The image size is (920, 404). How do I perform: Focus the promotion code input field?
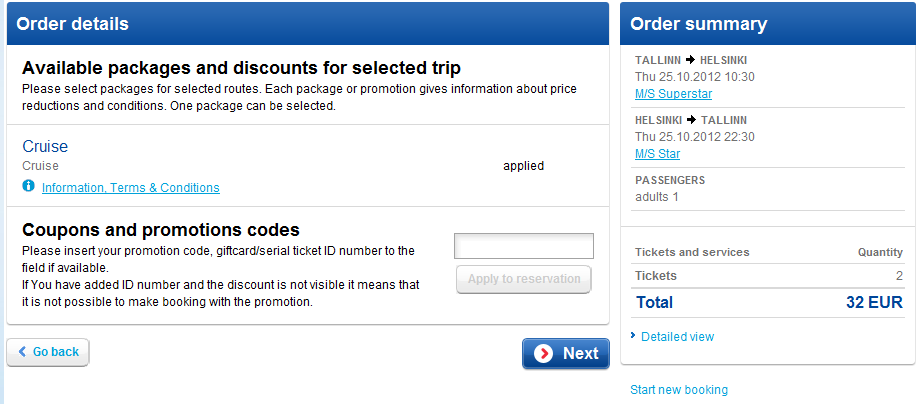point(524,246)
